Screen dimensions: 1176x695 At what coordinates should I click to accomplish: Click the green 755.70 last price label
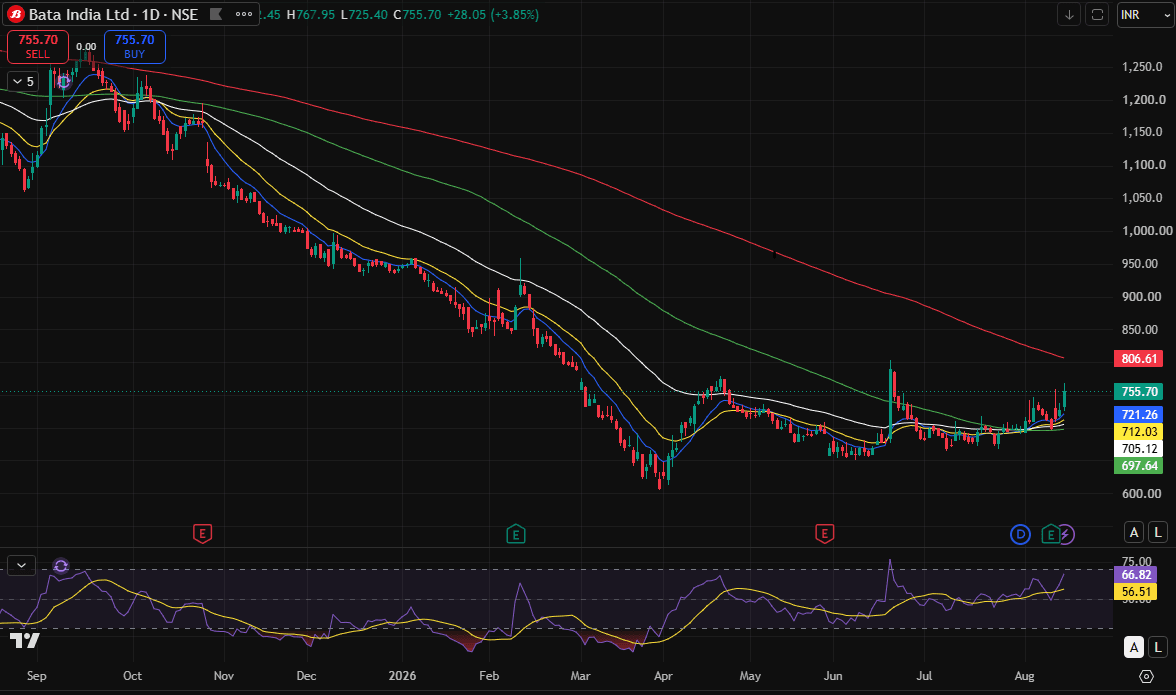click(x=1139, y=391)
